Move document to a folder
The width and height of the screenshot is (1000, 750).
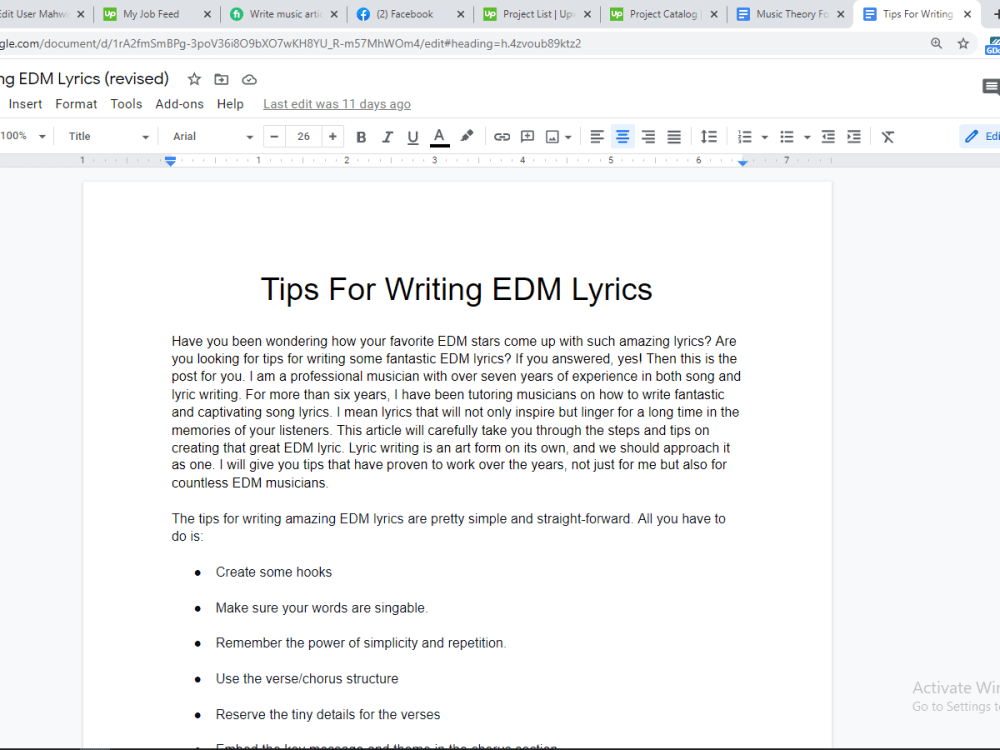click(221, 79)
